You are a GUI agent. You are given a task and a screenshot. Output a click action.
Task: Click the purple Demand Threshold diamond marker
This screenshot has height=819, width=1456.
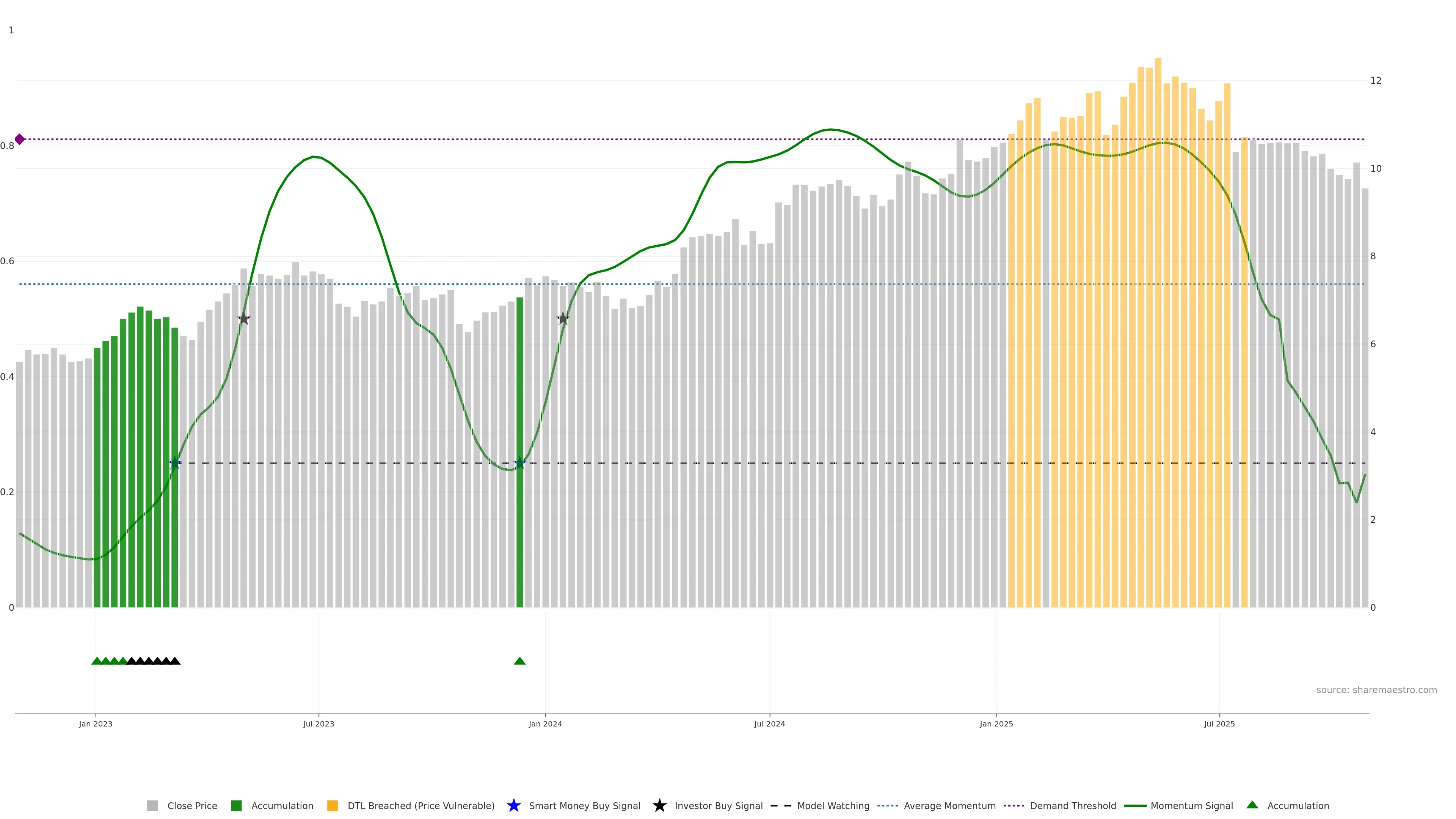(x=20, y=139)
